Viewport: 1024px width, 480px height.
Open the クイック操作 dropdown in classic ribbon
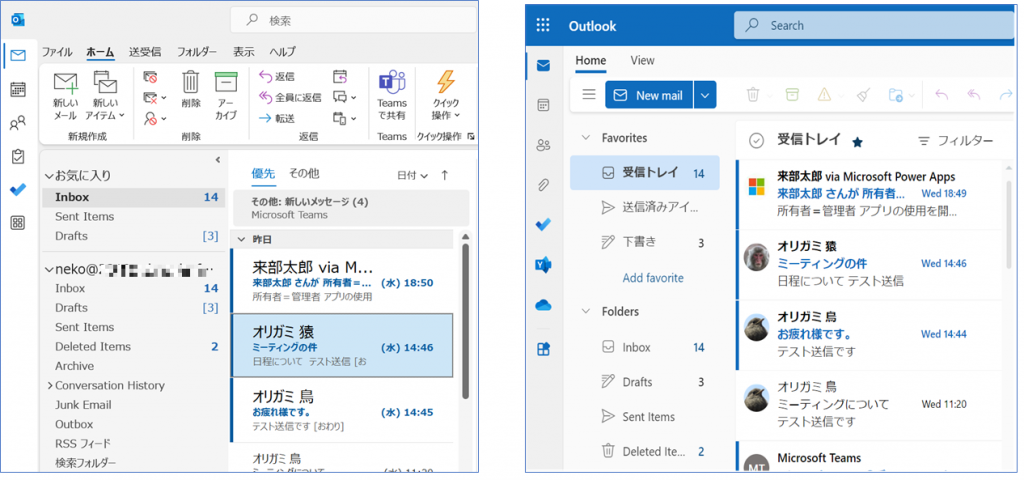pyautogui.click(x=446, y=98)
